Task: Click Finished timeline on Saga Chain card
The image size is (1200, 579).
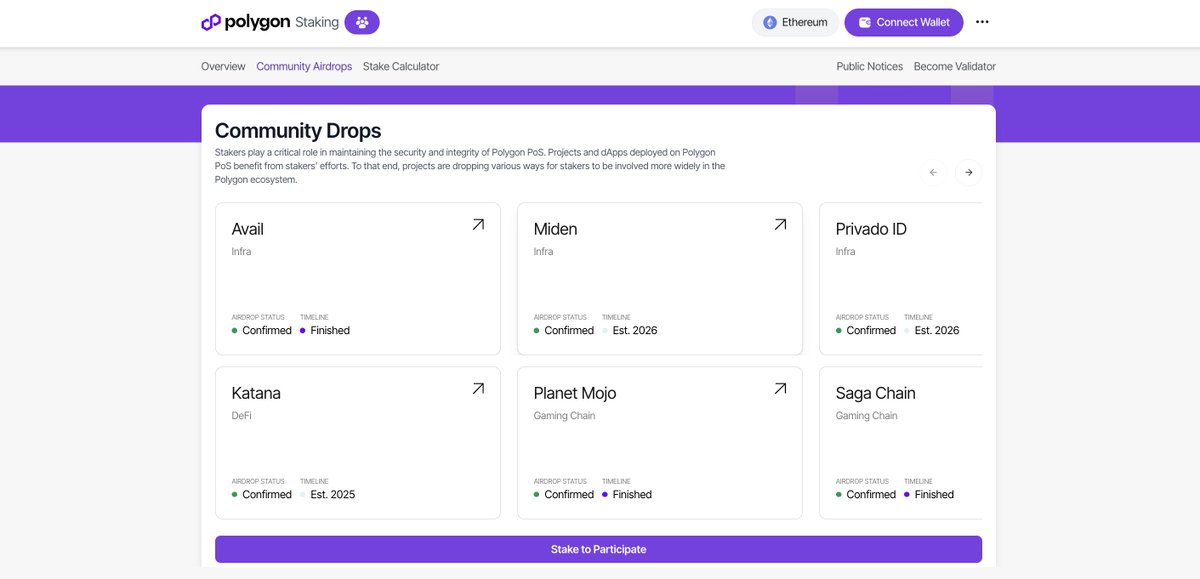Action: 929,494
